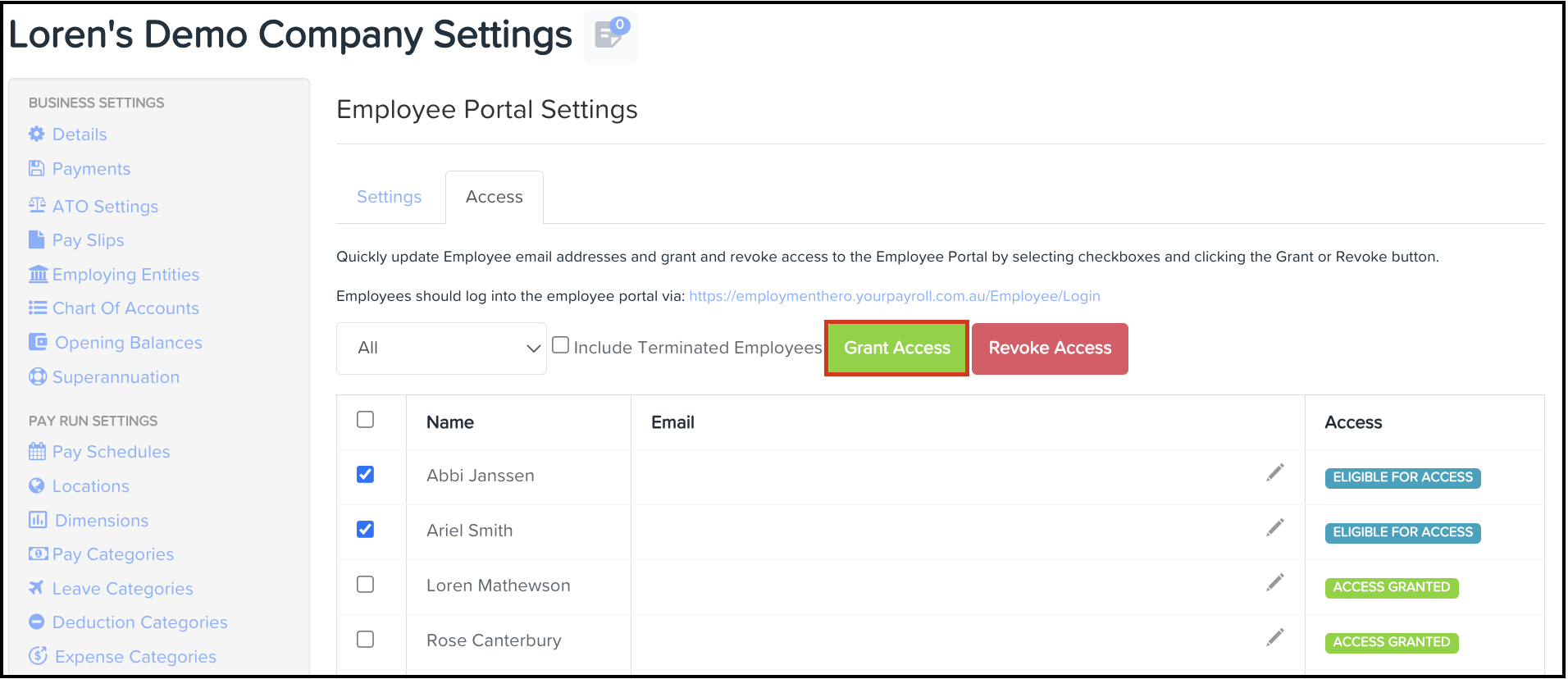Edit Loren Mathewson's email via the pencil icon
The width and height of the screenshot is (1568, 679).
[x=1274, y=583]
